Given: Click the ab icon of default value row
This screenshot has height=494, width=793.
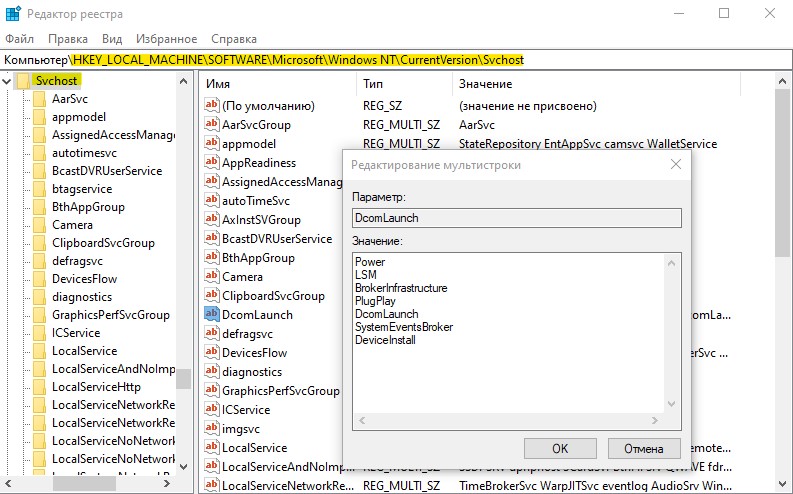Looking at the screenshot, I should click(x=211, y=105).
